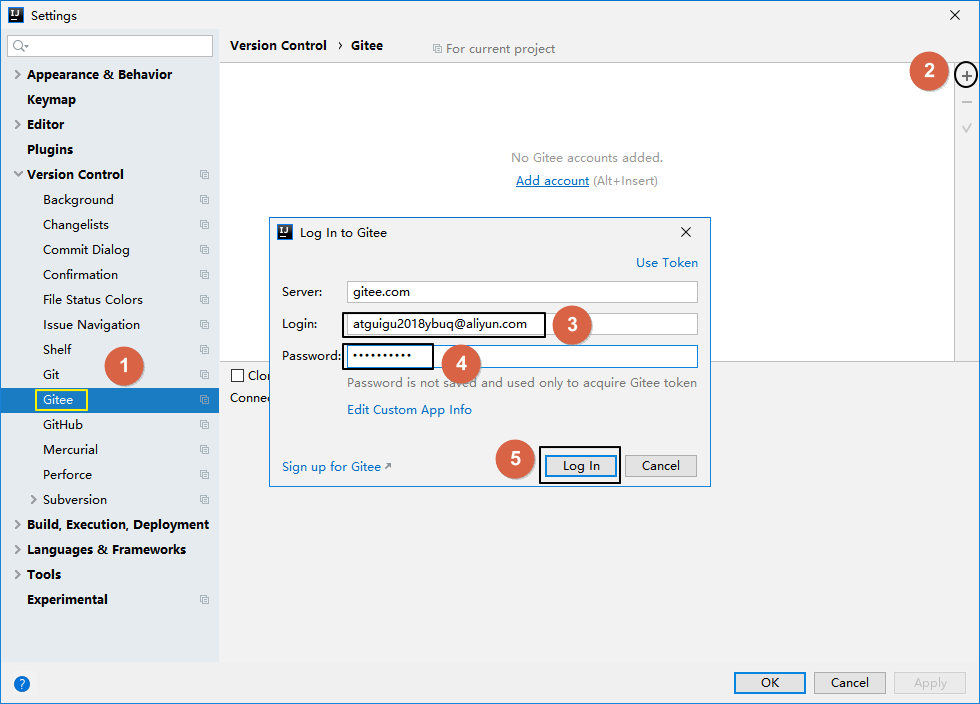Collapse the Version Control section
Image resolution: width=980 pixels, height=704 pixels.
(x=17, y=175)
